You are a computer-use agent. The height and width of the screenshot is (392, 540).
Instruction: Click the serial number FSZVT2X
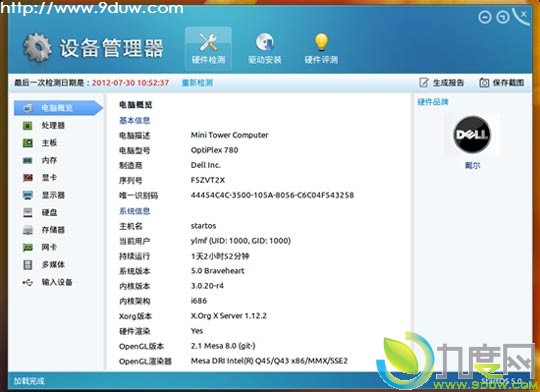pos(208,180)
